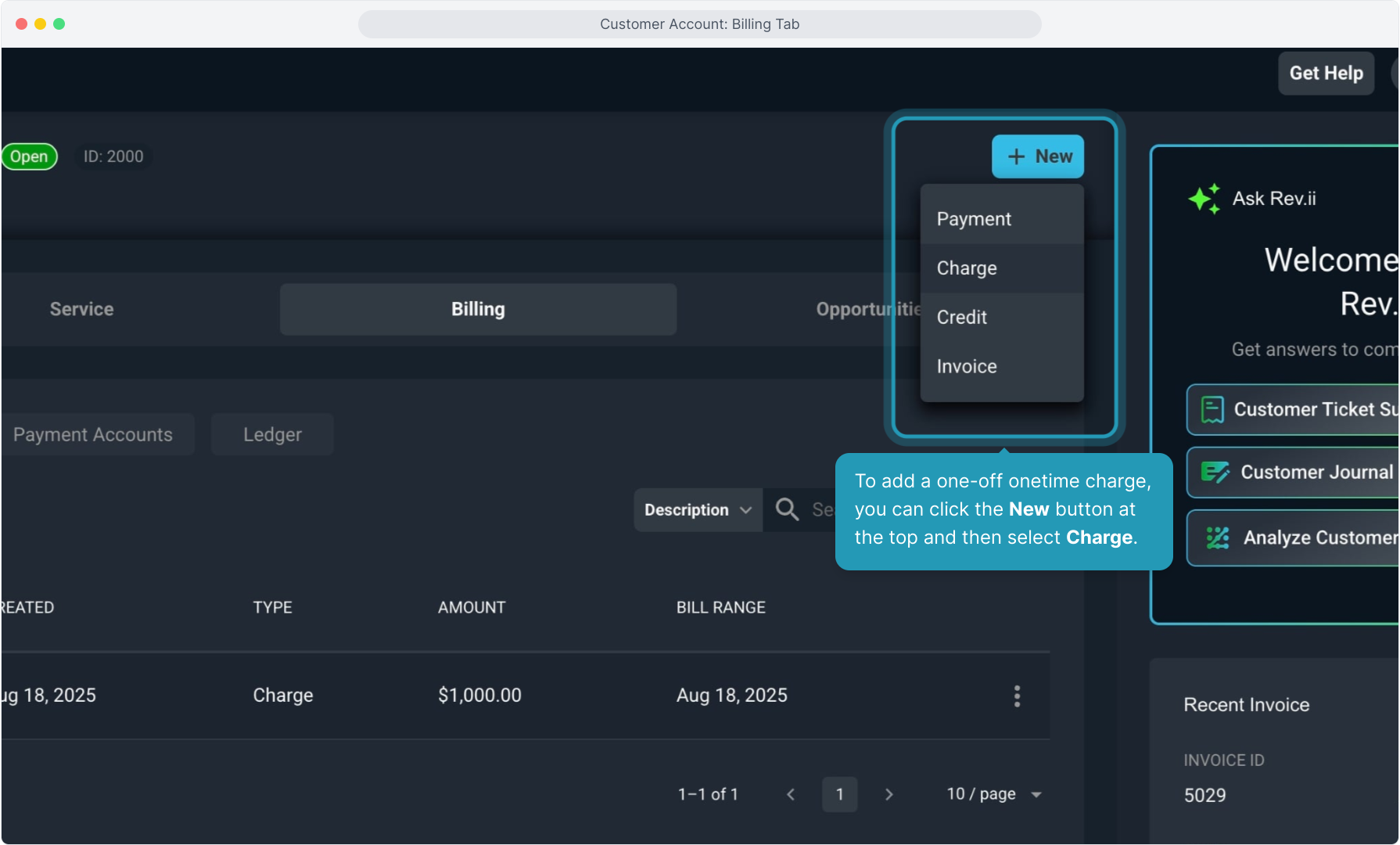Click the Customer Ticket summary receipt icon
Screen dimensions: 1400x845
(1212, 409)
